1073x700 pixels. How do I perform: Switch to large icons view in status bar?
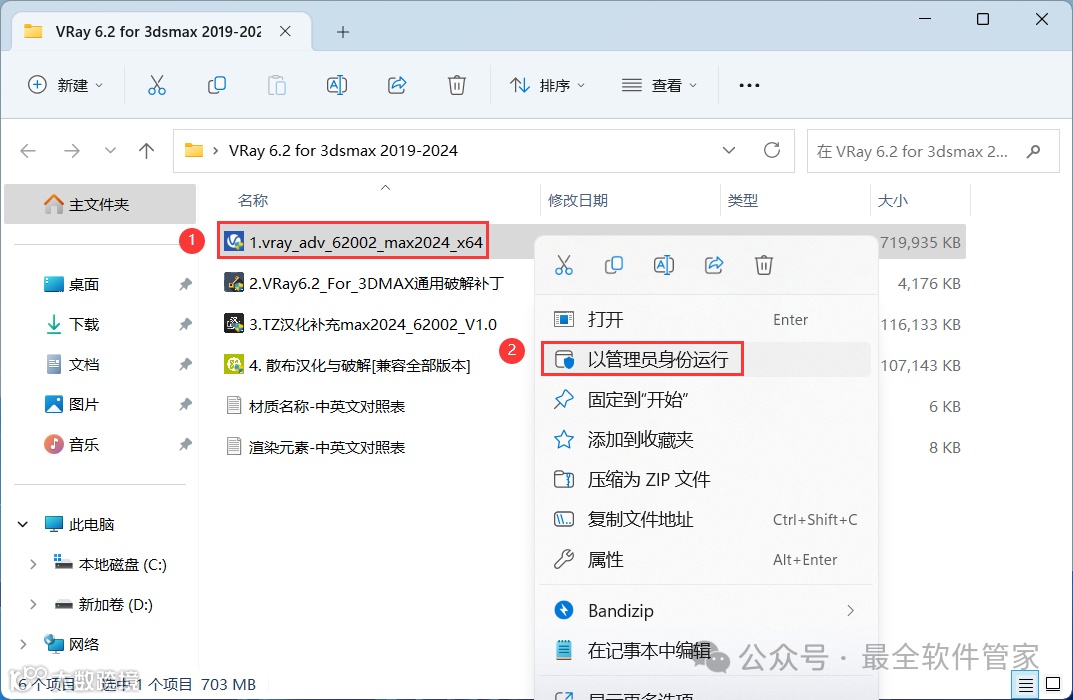1054,684
